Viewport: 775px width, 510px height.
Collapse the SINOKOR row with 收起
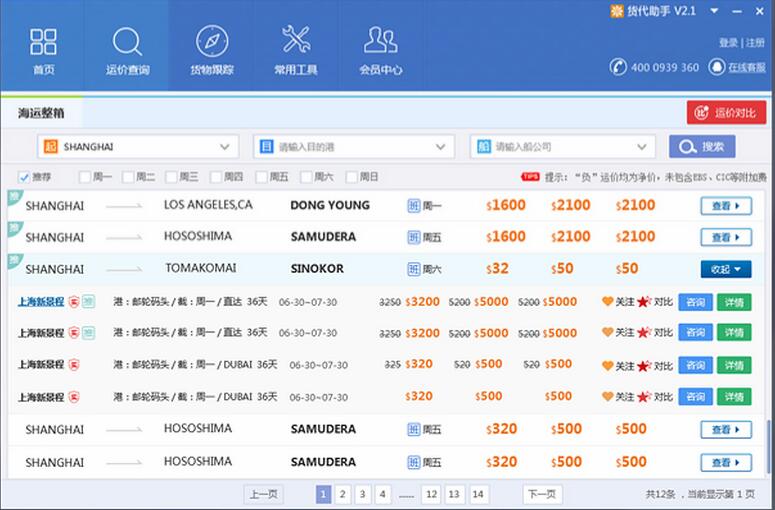click(725, 269)
